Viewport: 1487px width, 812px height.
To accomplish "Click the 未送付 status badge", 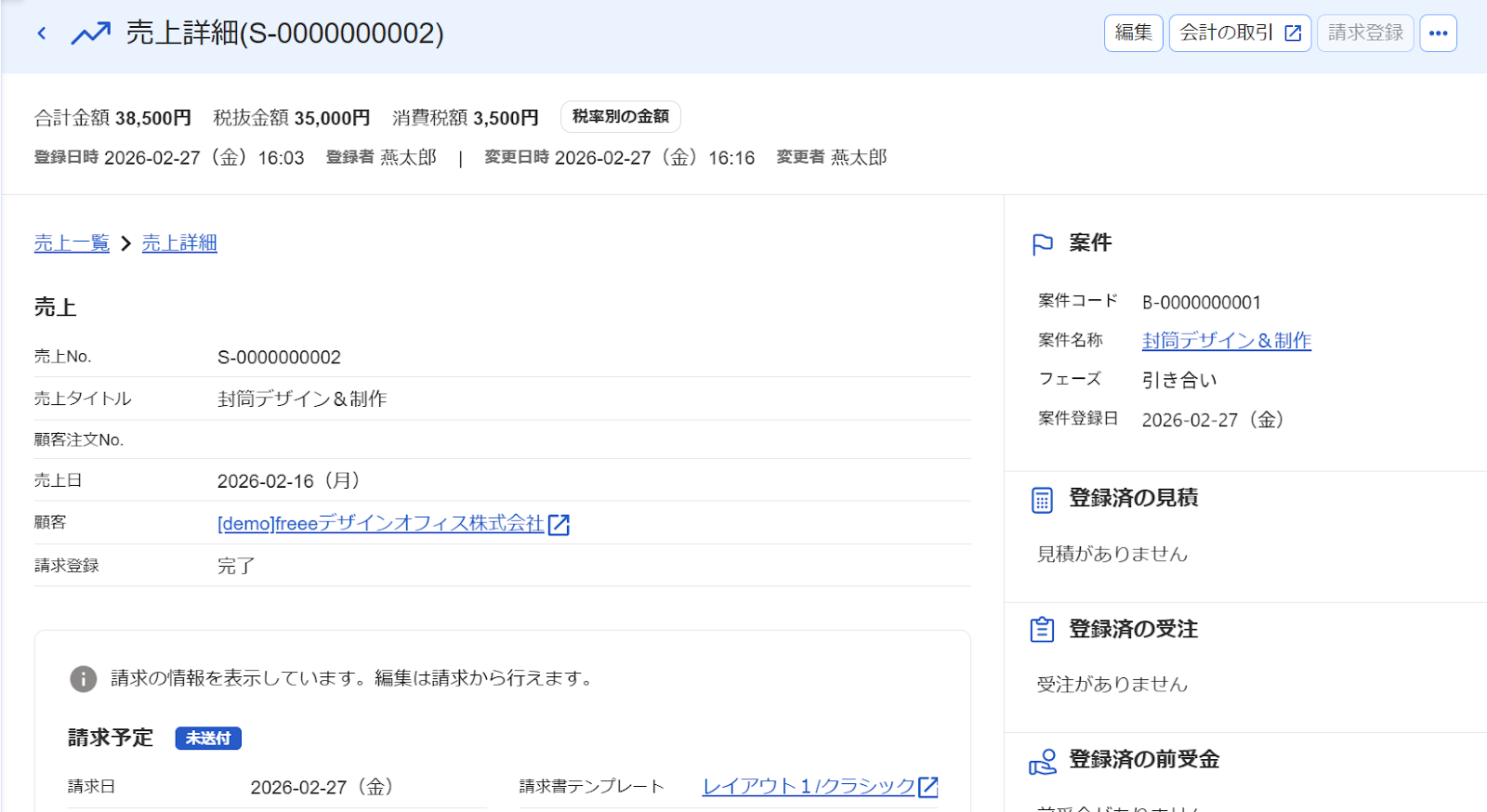I will (x=208, y=739).
